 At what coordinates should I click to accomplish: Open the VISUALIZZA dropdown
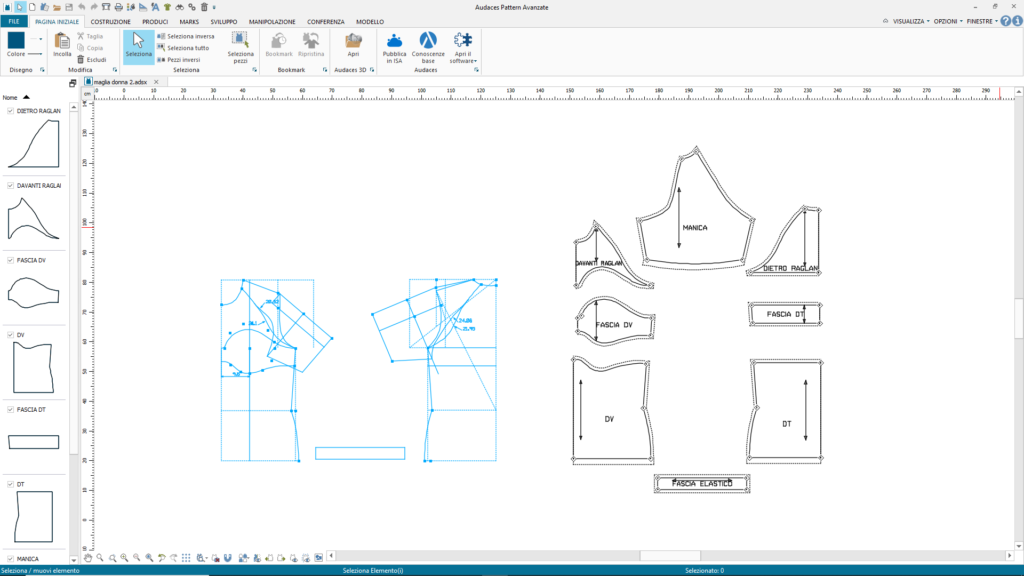pyautogui.click(x=910, y=22)
